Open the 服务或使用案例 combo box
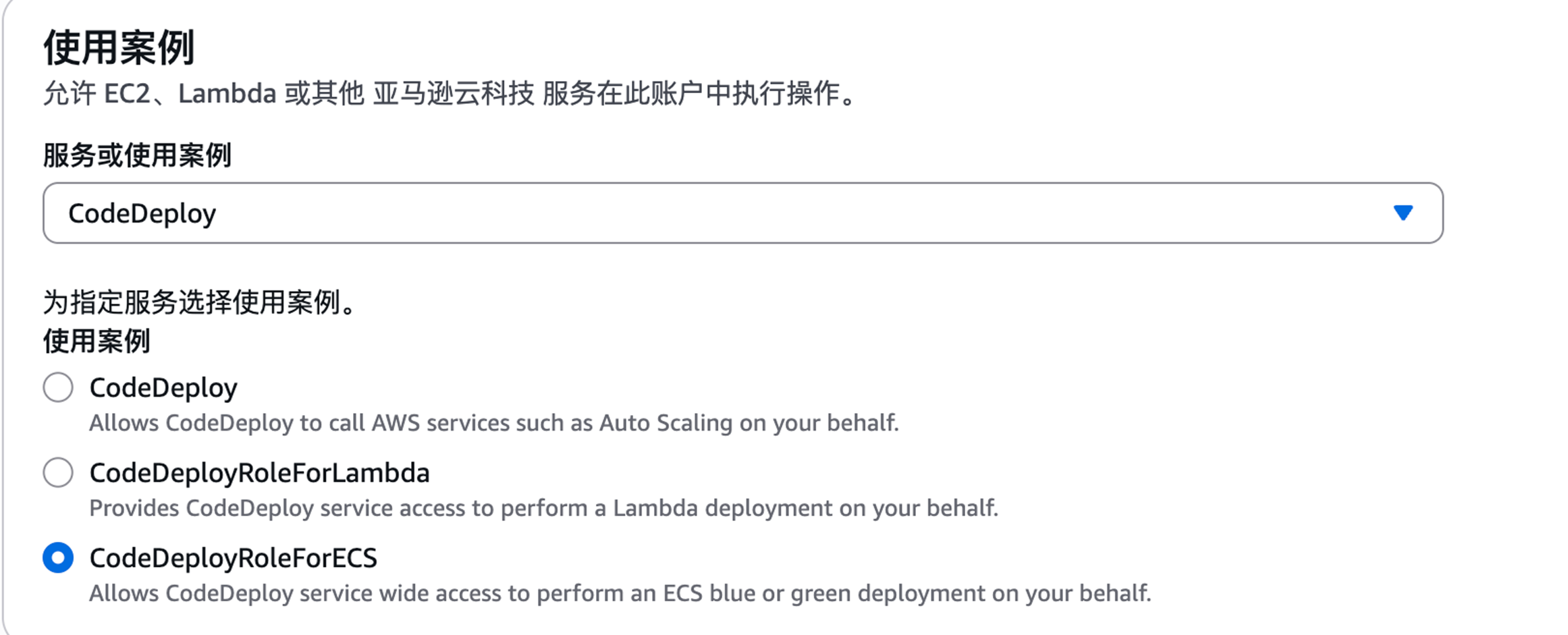1568x635 pixels. (x=742, y=213)
